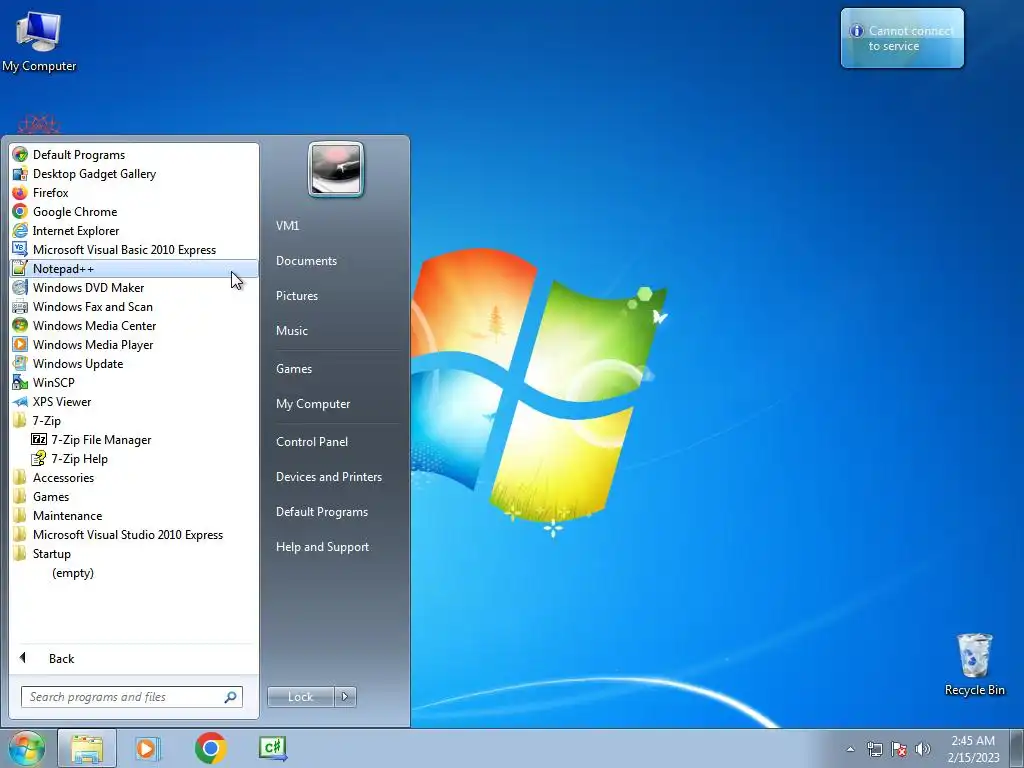Click the Search programs and files box
The image size is (1024, 768).
[x=132, y=697]
